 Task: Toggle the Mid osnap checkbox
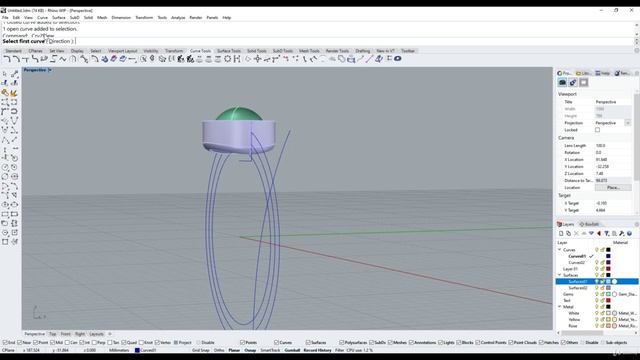coord(52,342)
